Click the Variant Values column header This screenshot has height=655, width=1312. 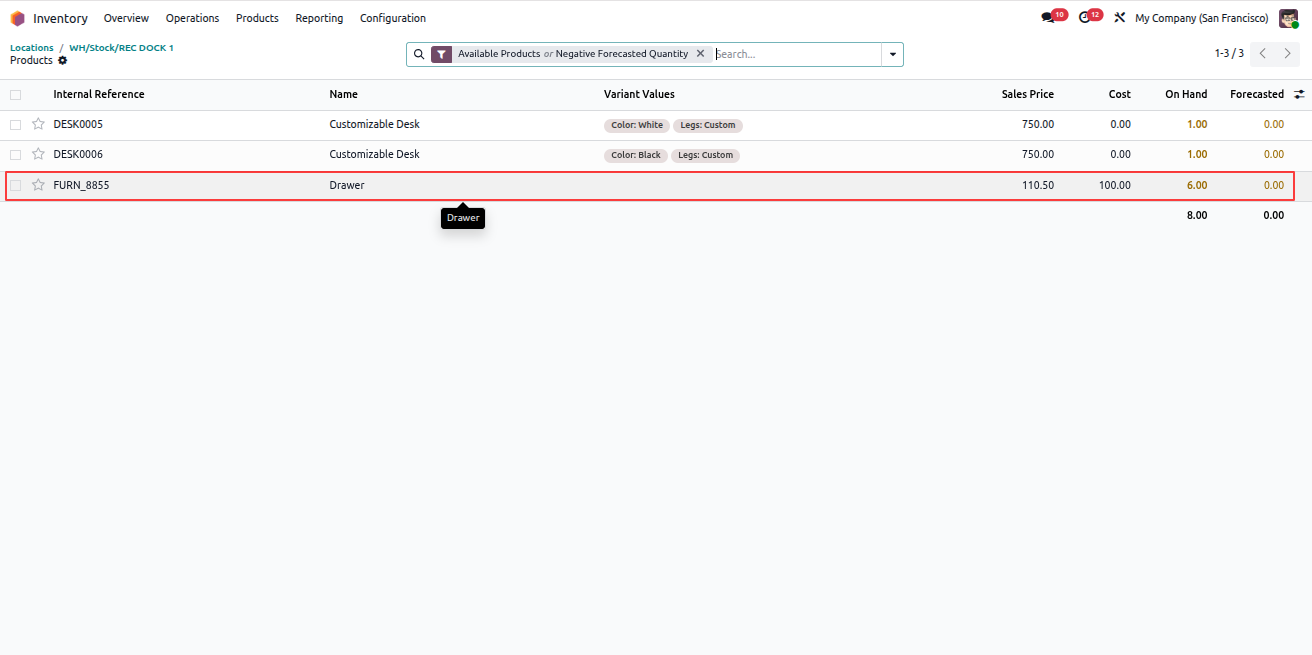click(639, 94)
